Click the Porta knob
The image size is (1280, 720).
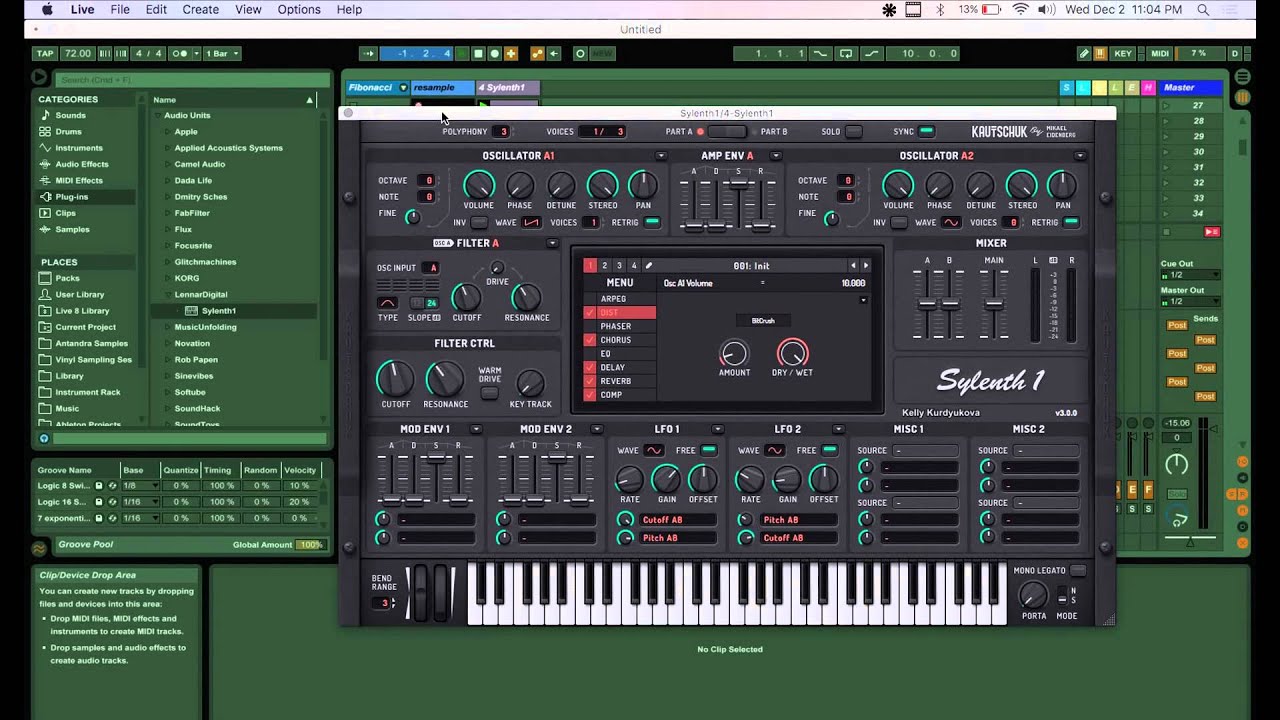1033,595
